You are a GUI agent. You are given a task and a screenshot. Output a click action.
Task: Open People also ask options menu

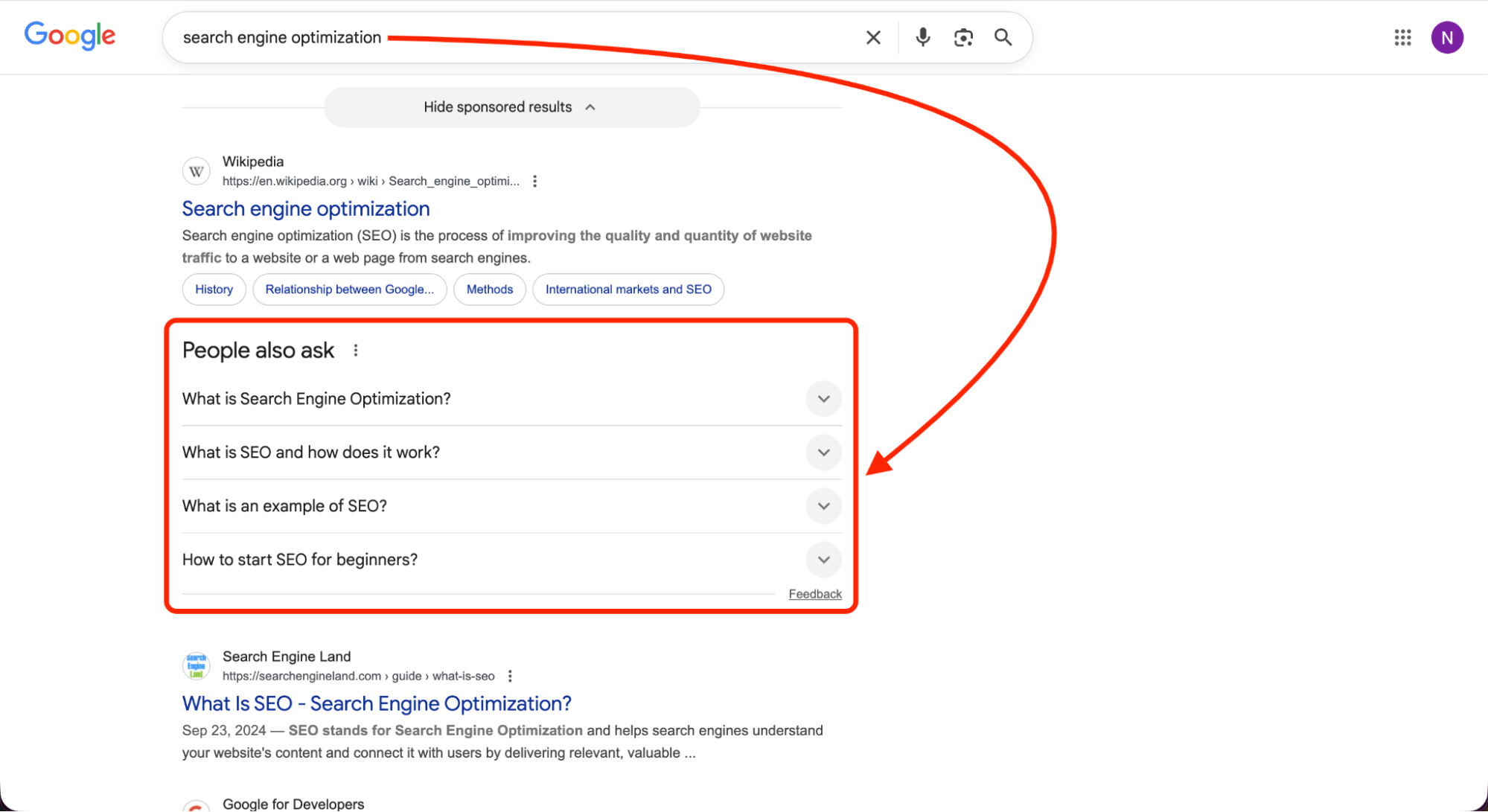pyautogui.click(x=356, y=350)
